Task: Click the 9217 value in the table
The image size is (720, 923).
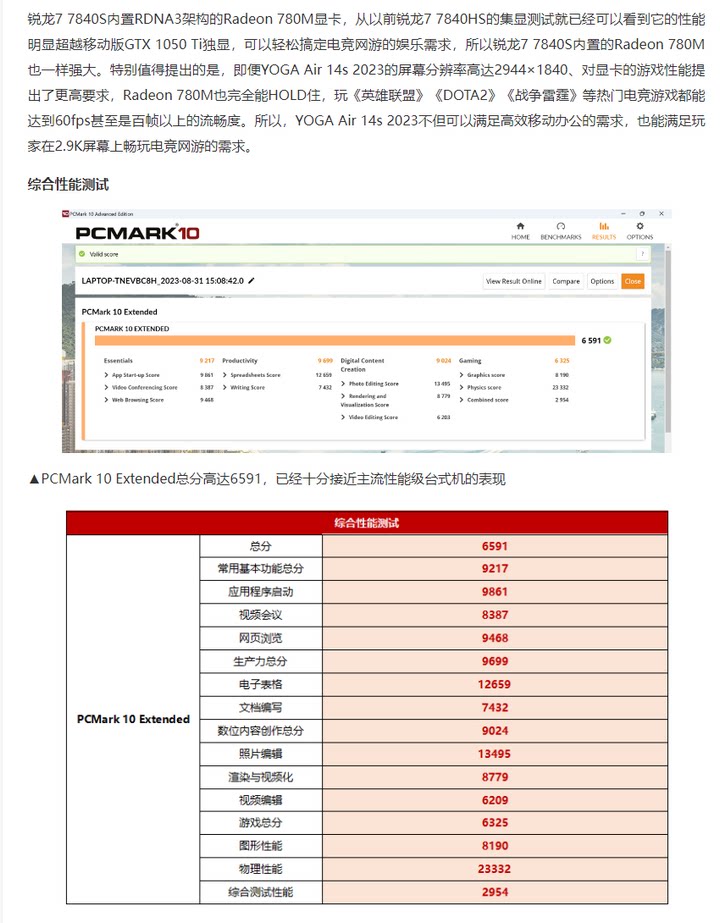Action: pos(495,569)
